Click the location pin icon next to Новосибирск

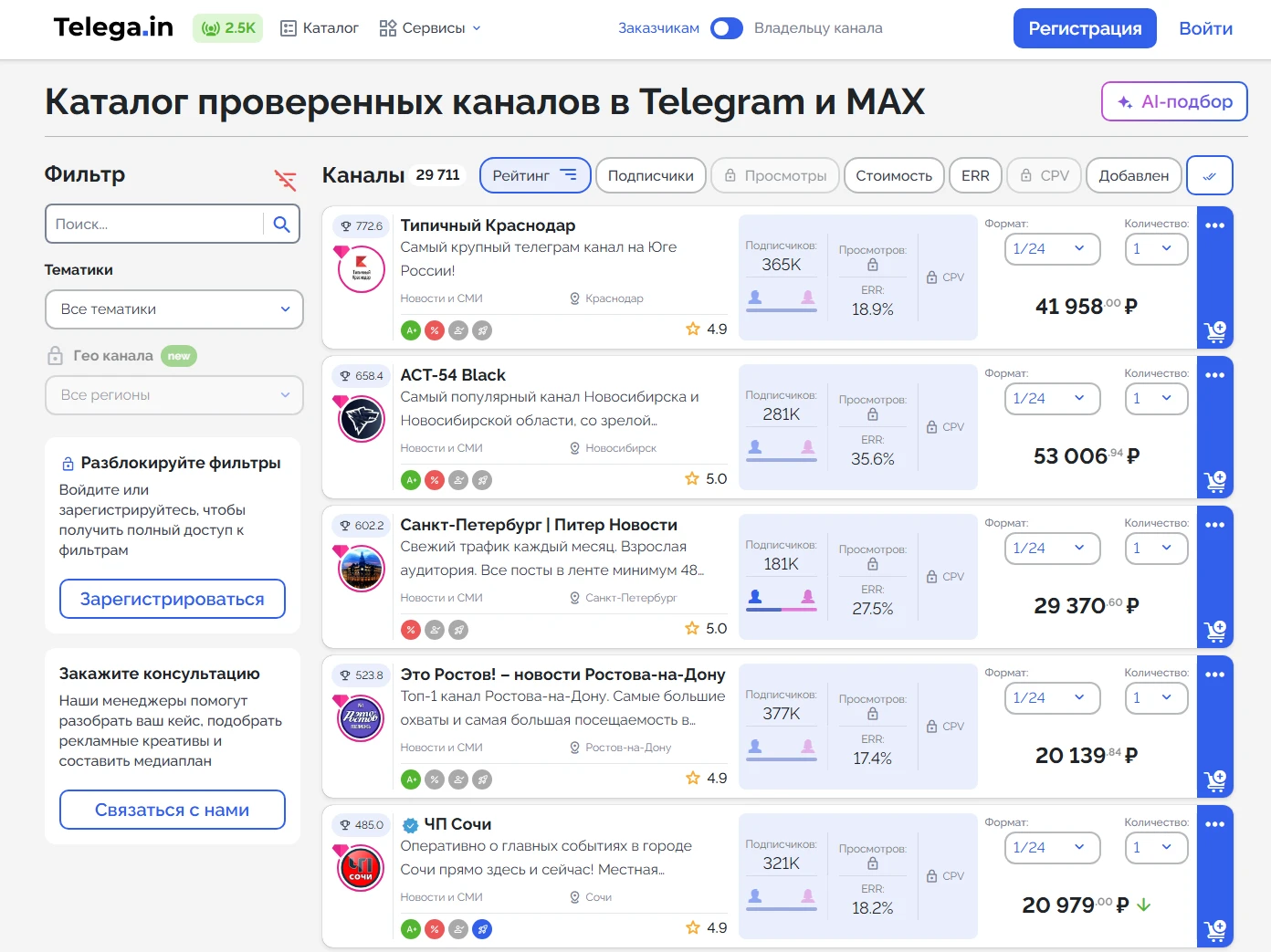[573, 447]
